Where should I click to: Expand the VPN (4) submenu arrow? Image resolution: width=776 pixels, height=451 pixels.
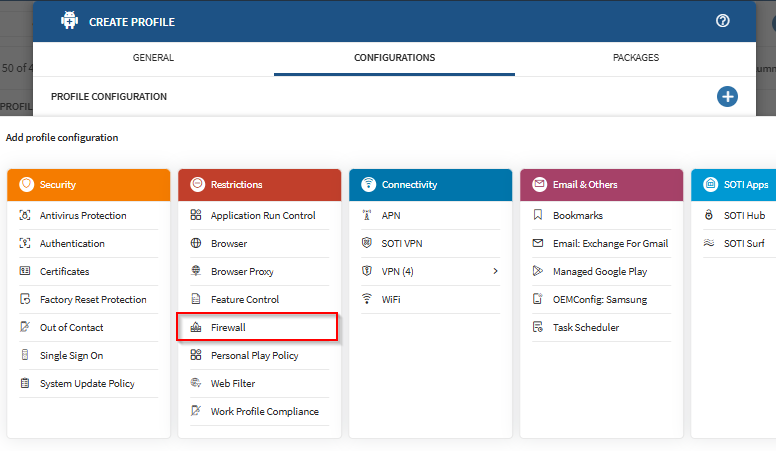(495, 271)
